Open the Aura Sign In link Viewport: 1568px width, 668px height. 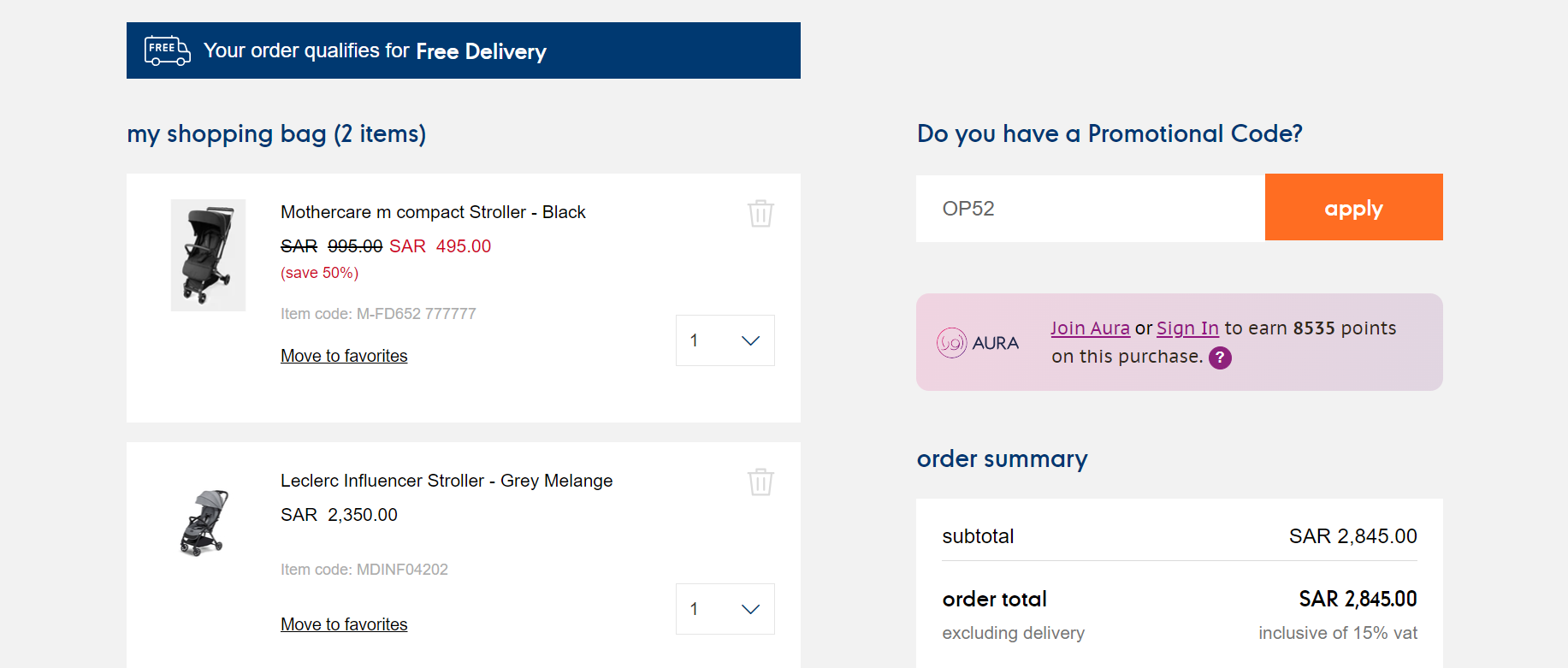click(1187, 328)
